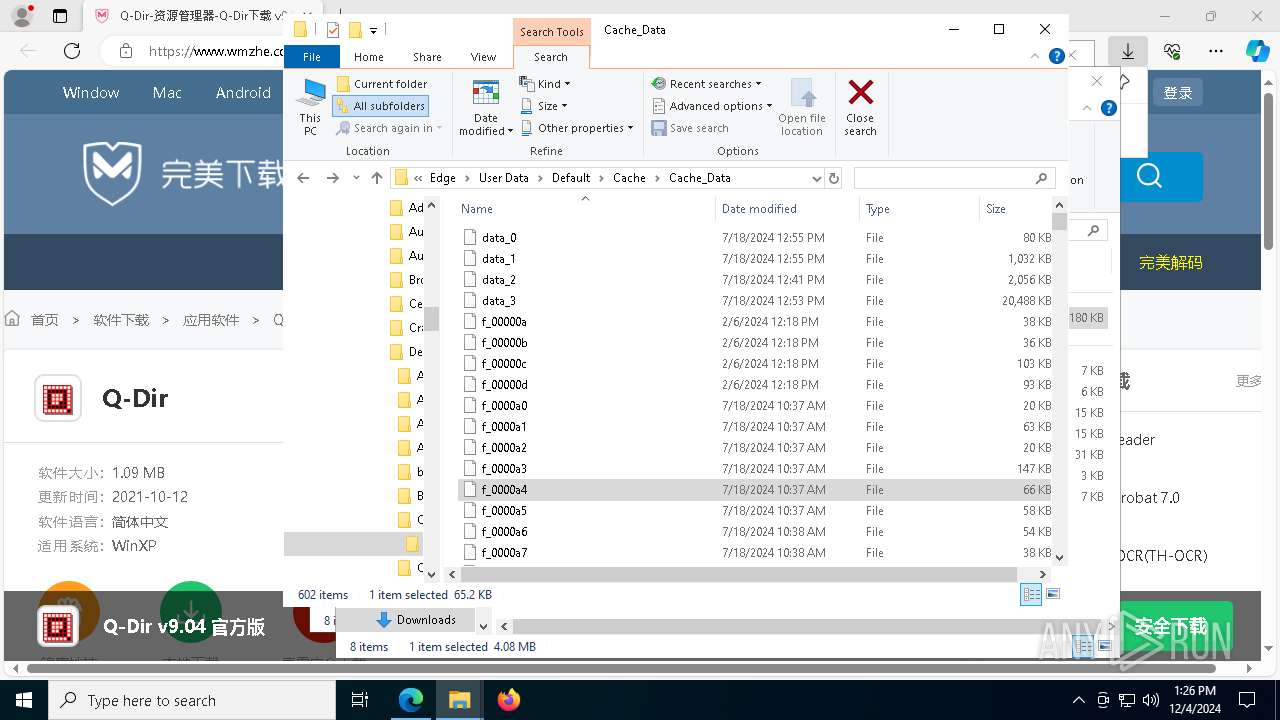This screenshot has width=1280, height=720.
Task: Click the taskbar search box
Action: point(192,700)
